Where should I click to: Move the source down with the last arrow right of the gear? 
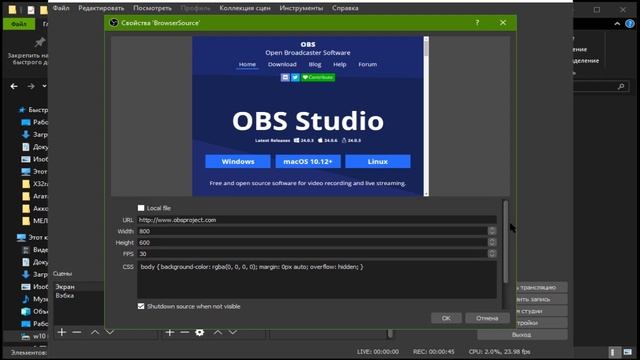tap(233, 332)
